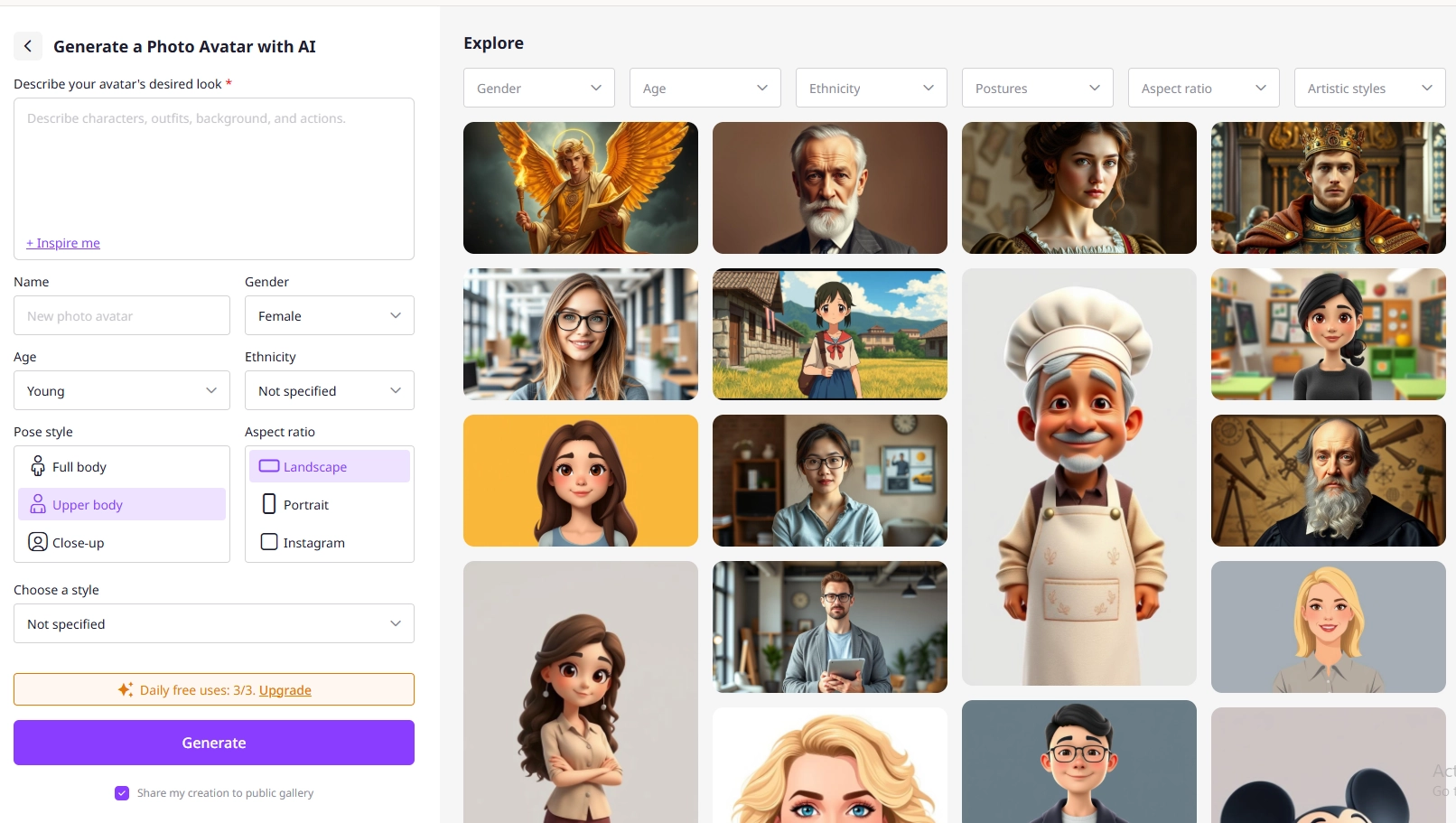Select the Landscape aspect ratio icon
Image resolution: width=1456 pixels, height=823 pixels.
coord(269,466)
